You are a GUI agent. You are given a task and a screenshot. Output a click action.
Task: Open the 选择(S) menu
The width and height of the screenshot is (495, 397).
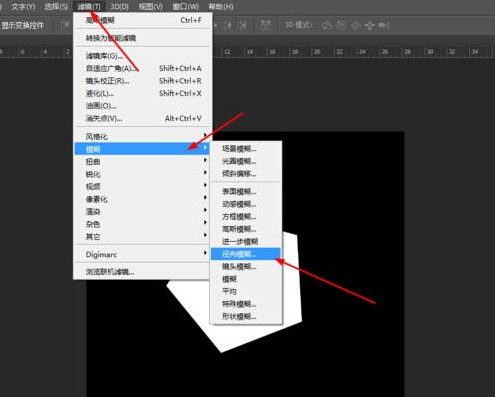[56, 7]
